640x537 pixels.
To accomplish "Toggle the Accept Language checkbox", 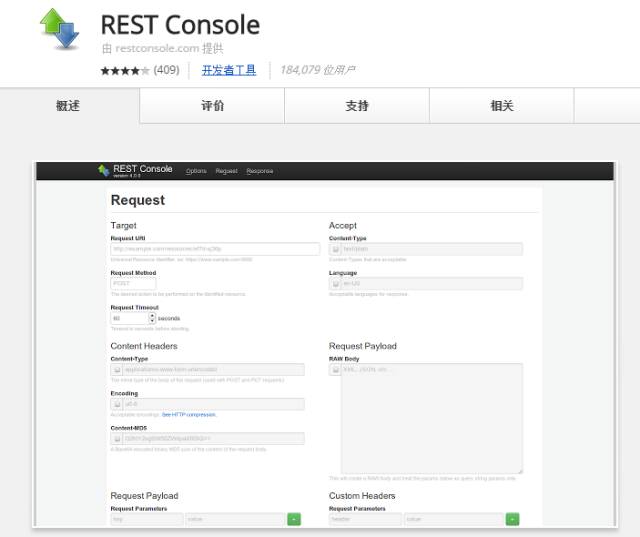I will coord(335,283).
